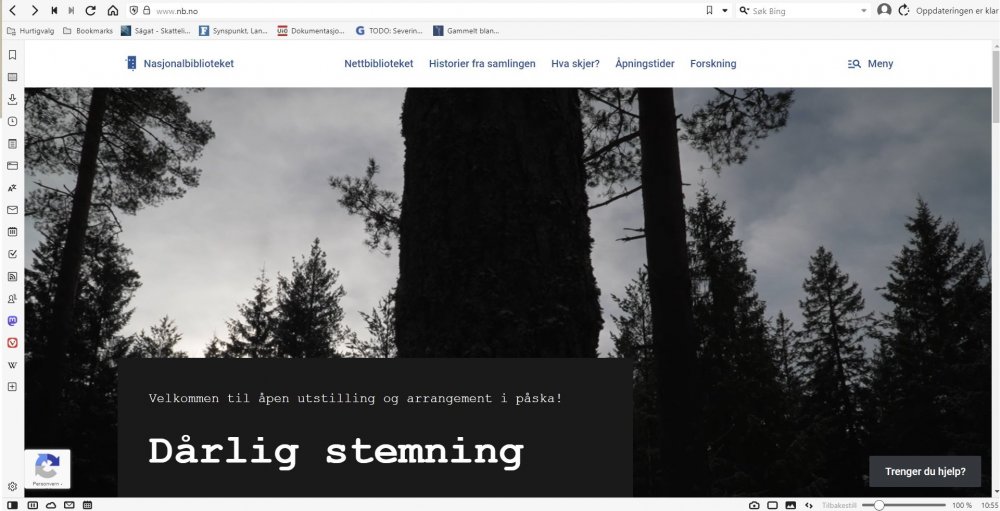Screen dimensions: 1000x511
Task: Open the Hurtigvalg bookmarks folder
Action: (30, 31)
